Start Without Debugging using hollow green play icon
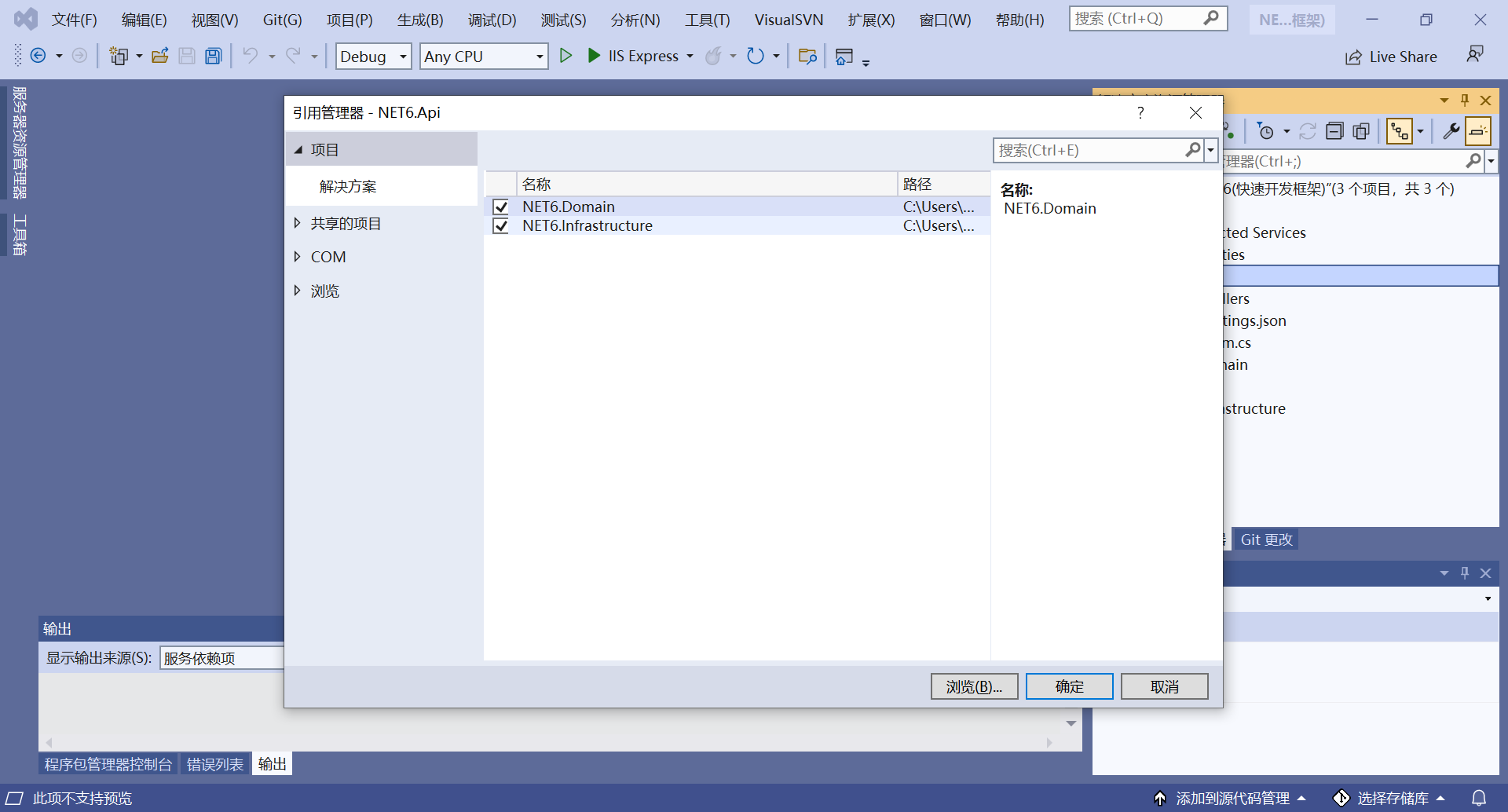 565,56
